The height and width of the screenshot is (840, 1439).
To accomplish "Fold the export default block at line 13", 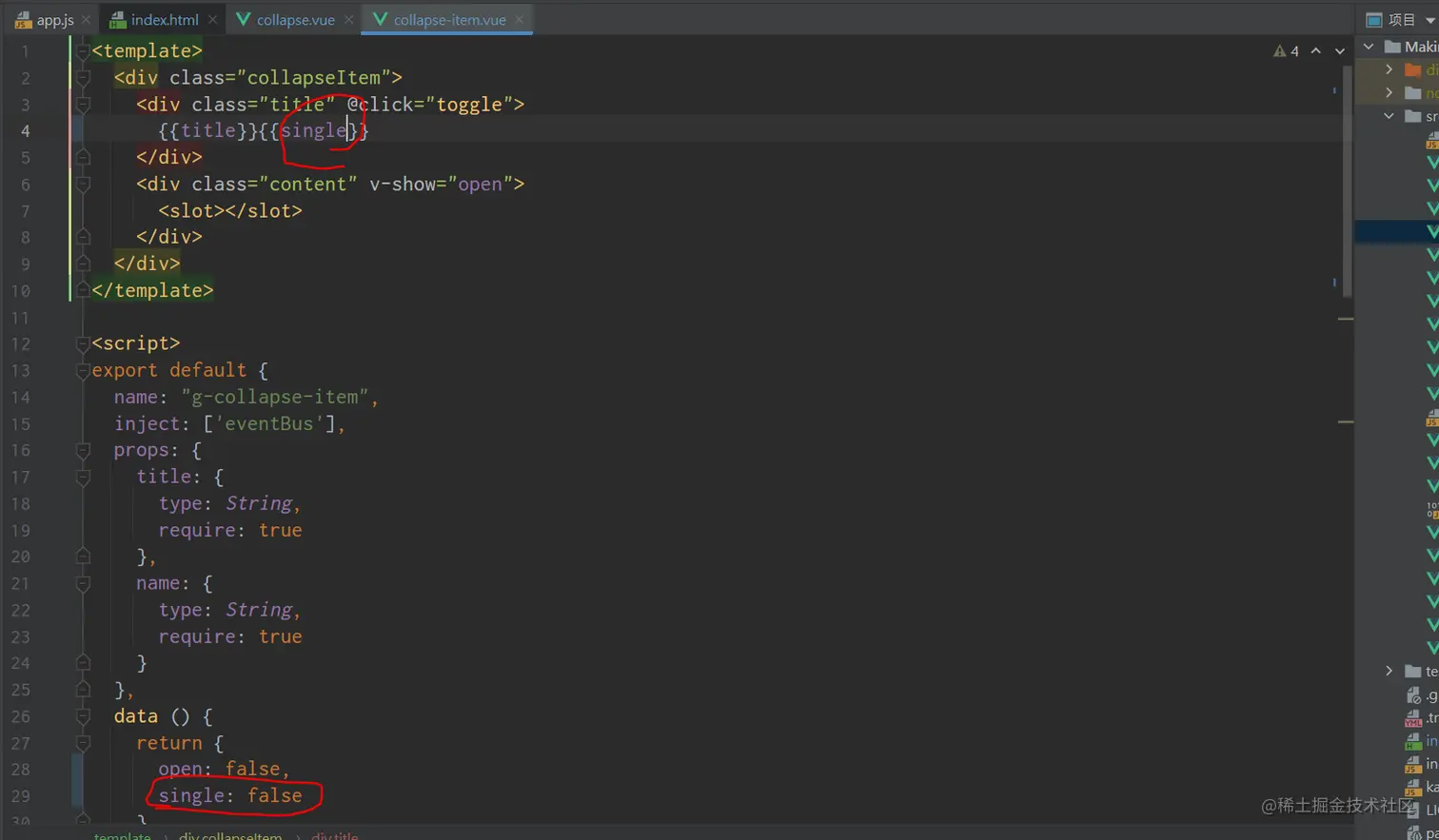I will [x=83, y=370].
